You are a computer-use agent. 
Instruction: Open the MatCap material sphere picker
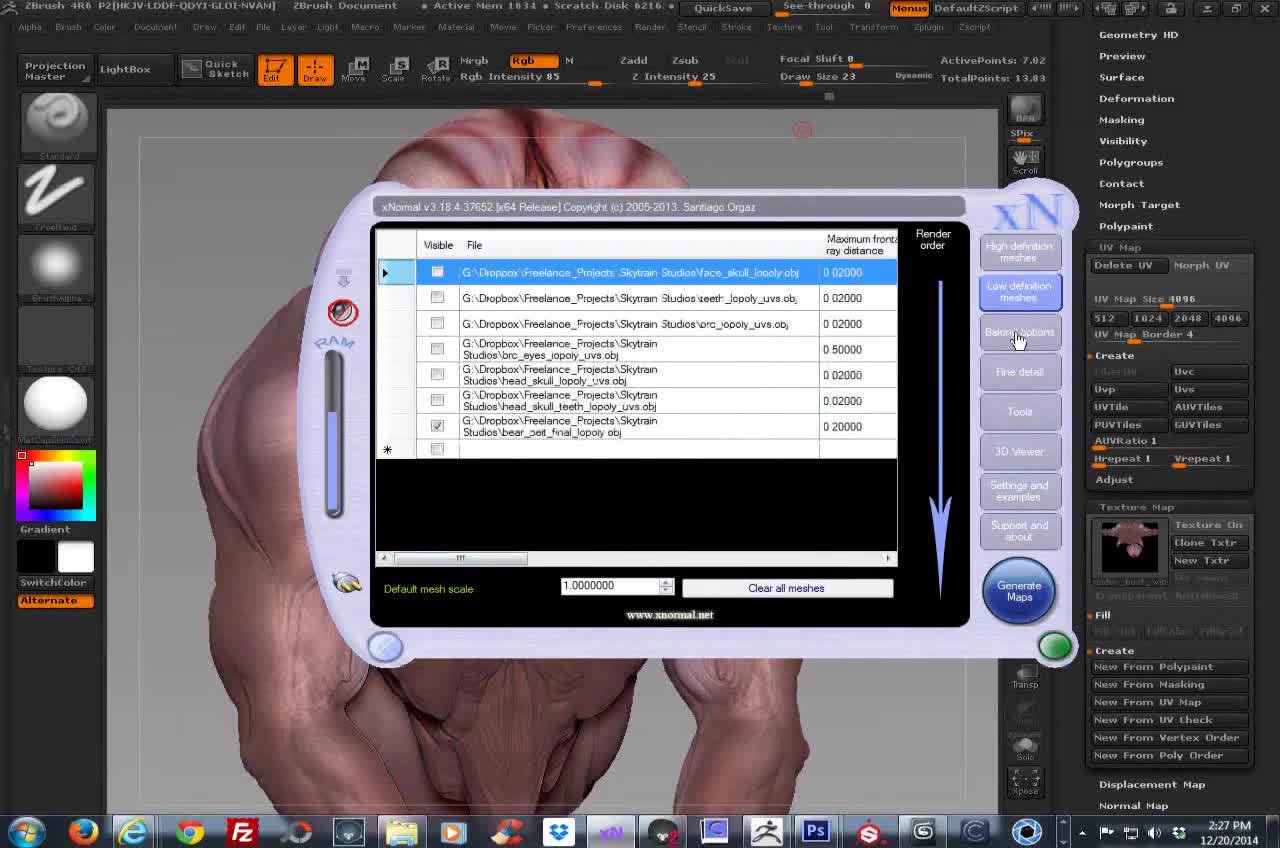tap(57, 410)
